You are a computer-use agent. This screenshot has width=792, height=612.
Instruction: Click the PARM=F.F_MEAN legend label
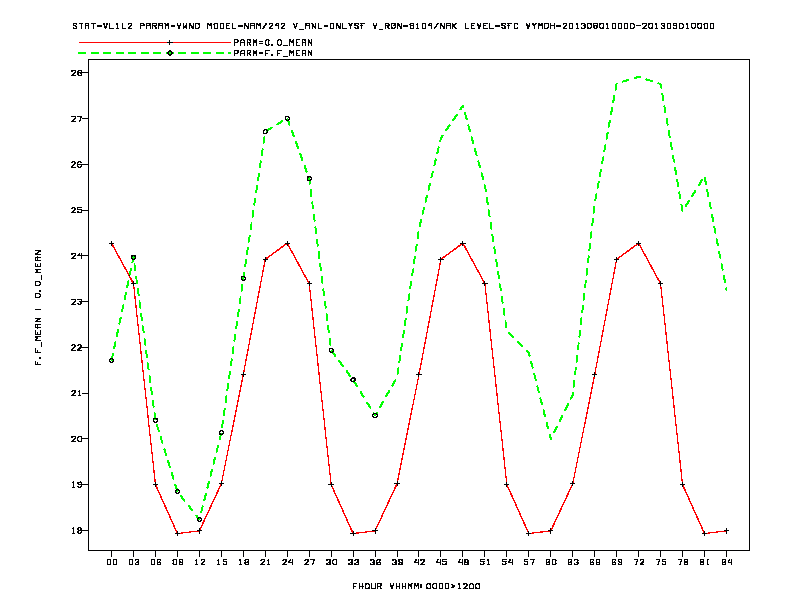pos(273,53)
